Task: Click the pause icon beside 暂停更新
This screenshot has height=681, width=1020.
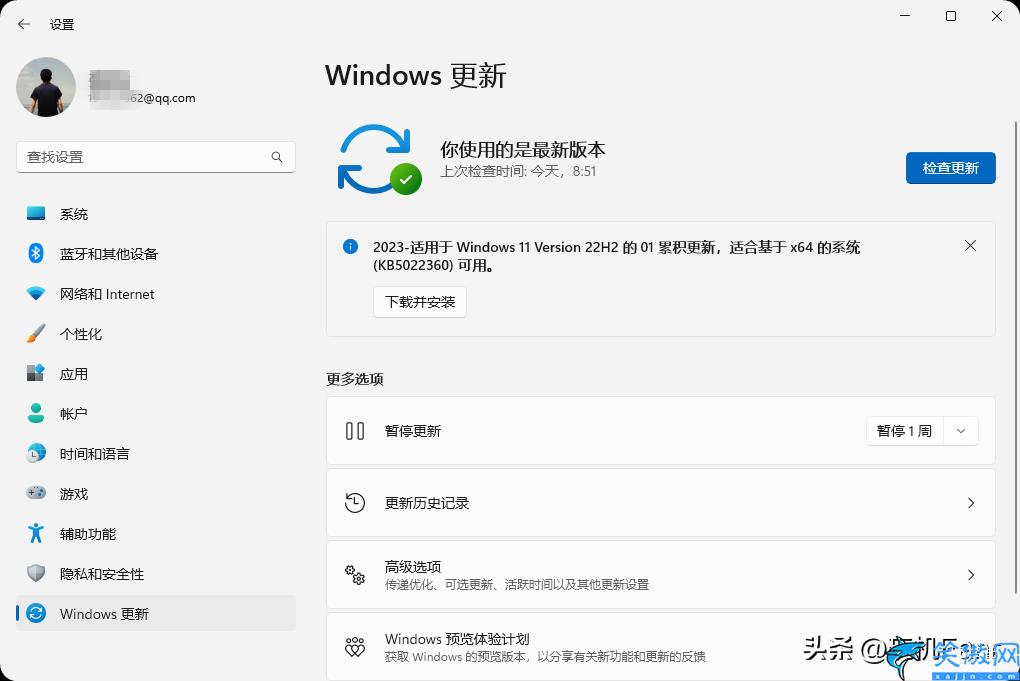Action: coord(355,431)
